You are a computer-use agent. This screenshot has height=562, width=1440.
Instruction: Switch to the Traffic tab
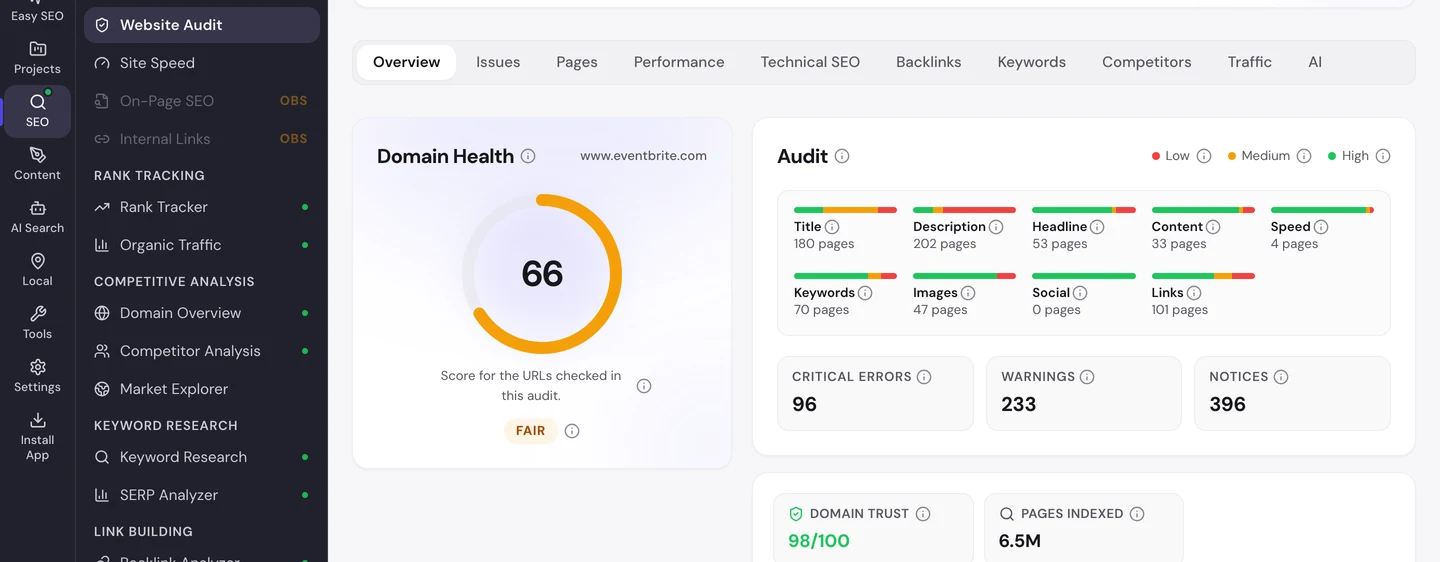tap(1250, 62)
